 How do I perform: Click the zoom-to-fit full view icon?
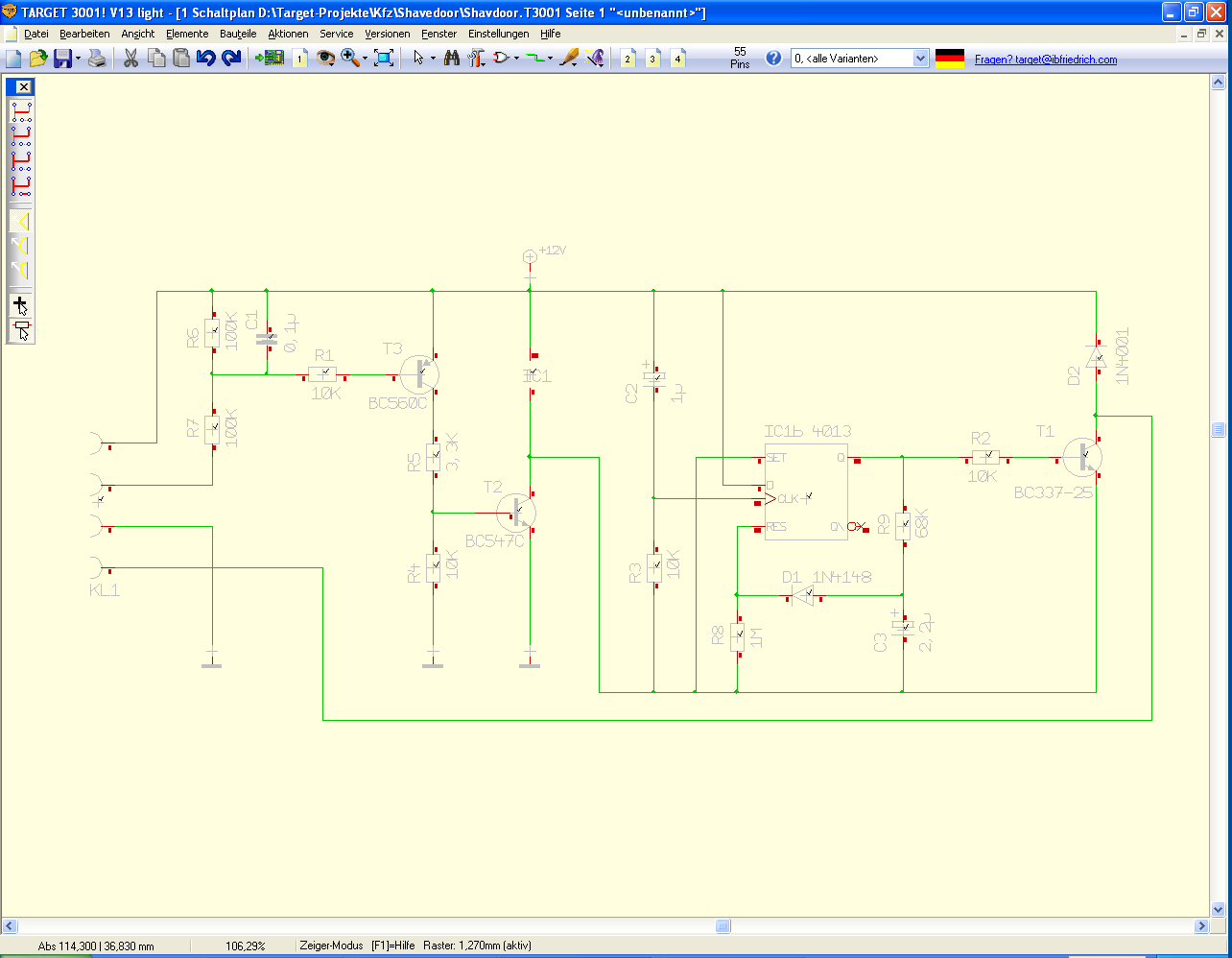pyautogui.click(x=384, y=59)
